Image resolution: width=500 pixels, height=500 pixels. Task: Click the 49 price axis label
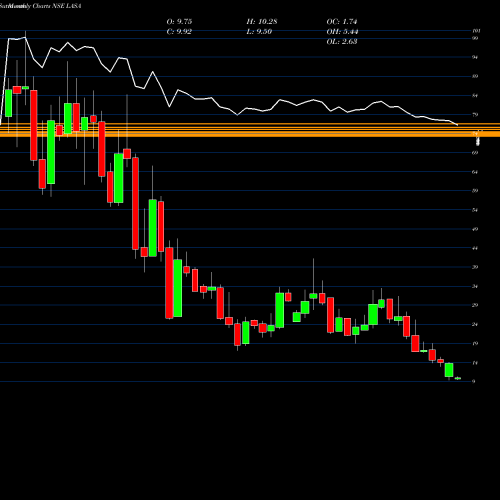[x=475, y=229]
